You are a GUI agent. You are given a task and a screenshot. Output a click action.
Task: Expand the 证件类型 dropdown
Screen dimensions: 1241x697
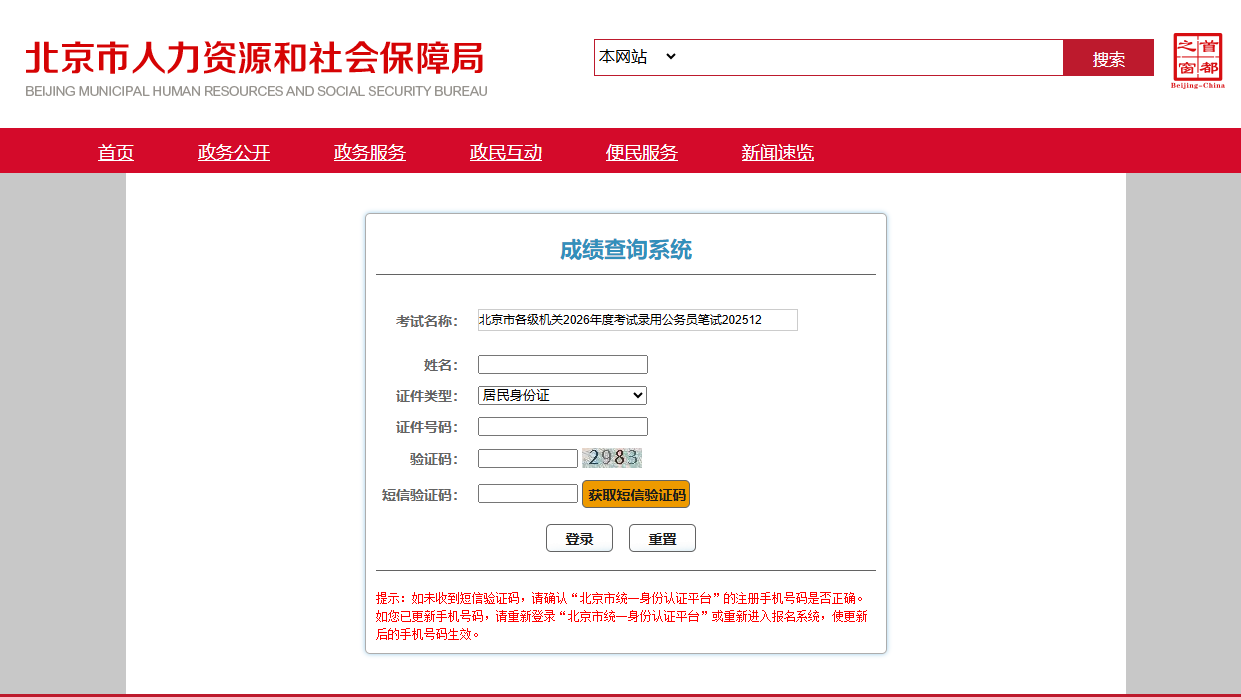(x=562, y=395)
